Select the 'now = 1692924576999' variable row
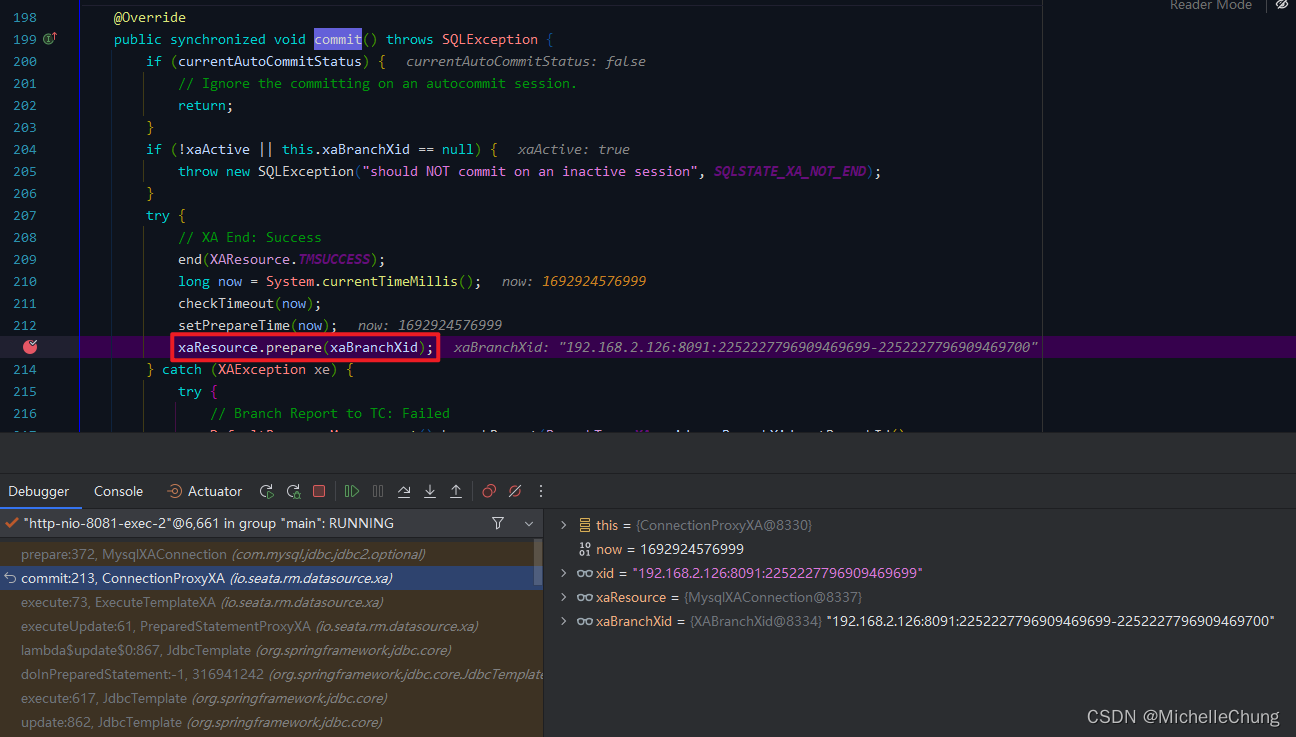1296x737 pixels. click(x=920, y=549)
